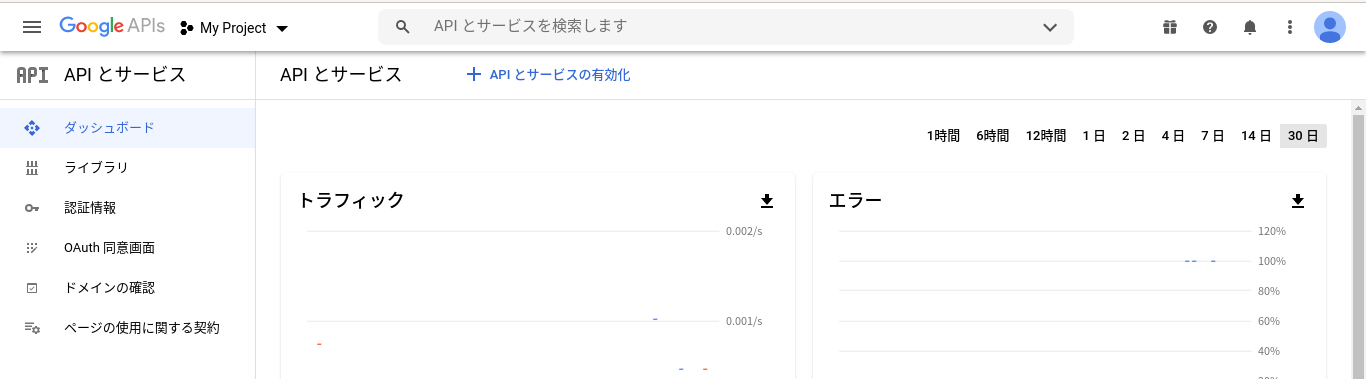
Task: Select the 7 日 time range
Action: click(1212, 136)
